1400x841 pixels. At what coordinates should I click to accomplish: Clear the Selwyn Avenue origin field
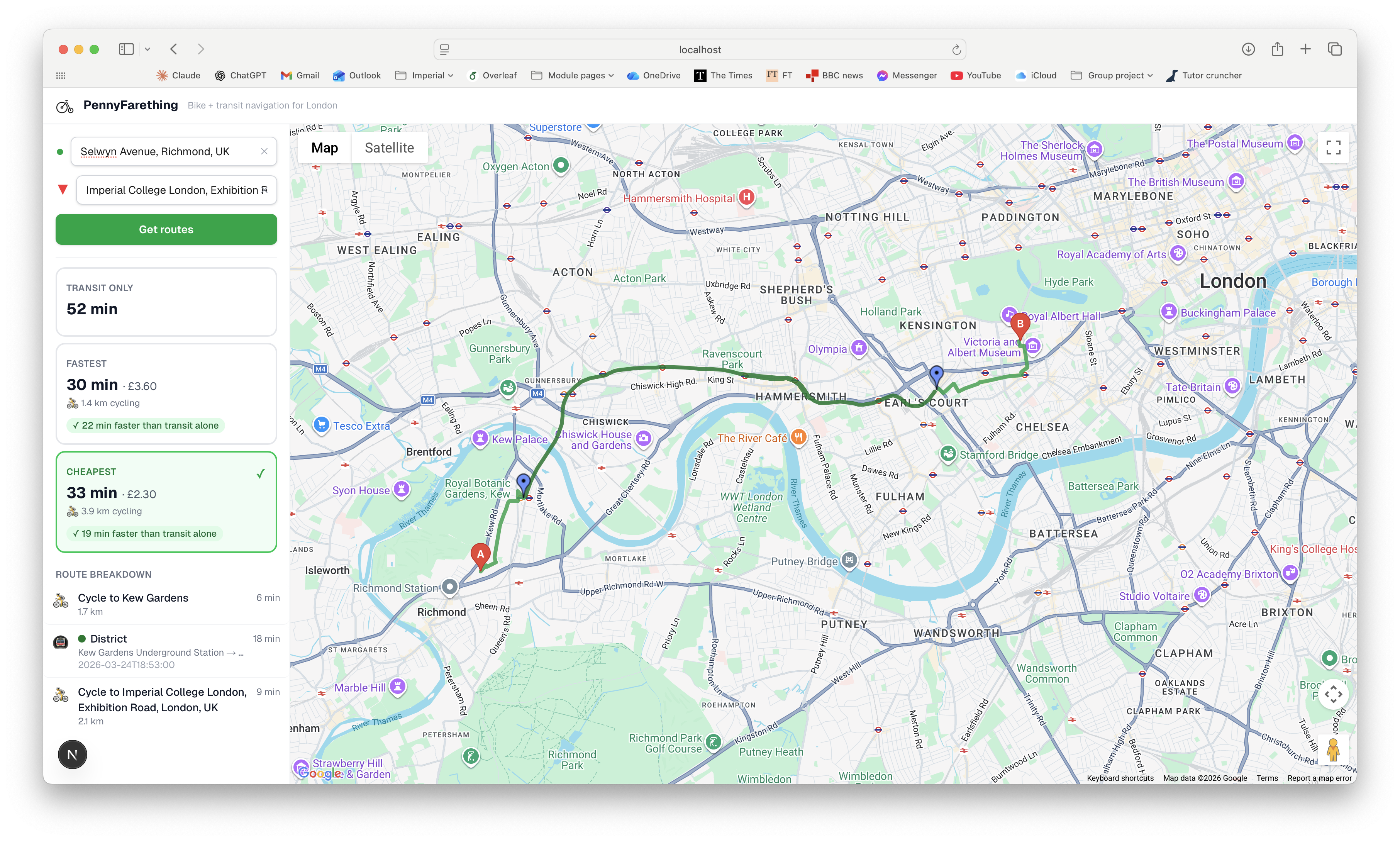pos(264,151)
